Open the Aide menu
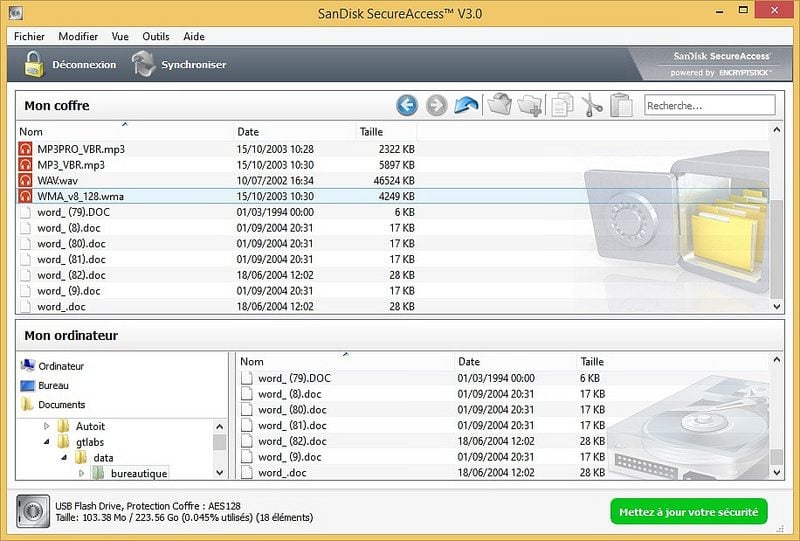800x541 pixels. click(x=194, y=36)
